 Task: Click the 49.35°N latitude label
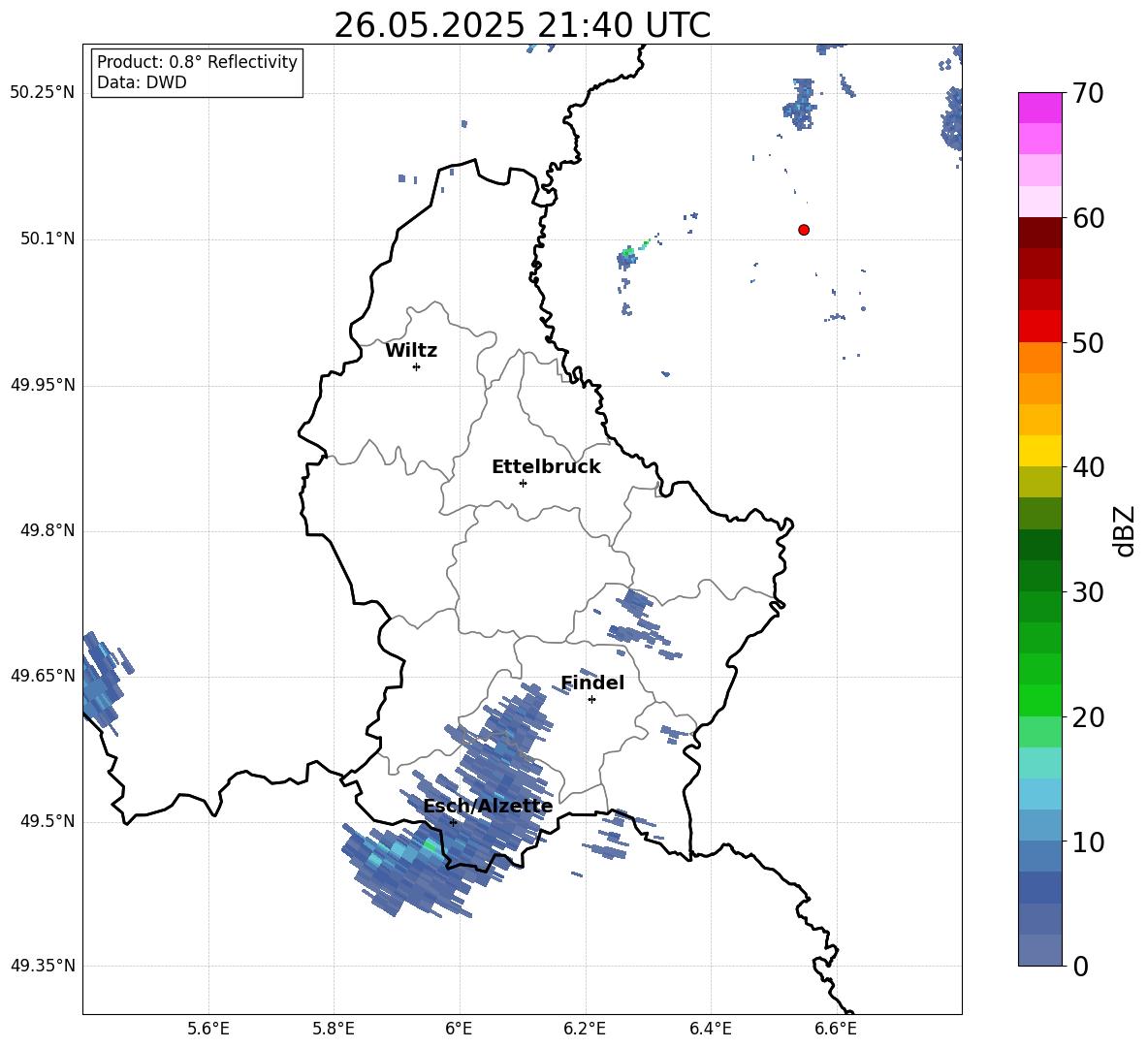[x=43, y=966]
